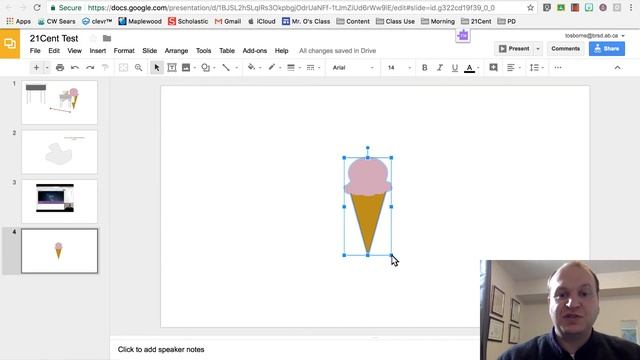Open the Format menu
This screenshot has height=360, width=640.
pos(124,51)
